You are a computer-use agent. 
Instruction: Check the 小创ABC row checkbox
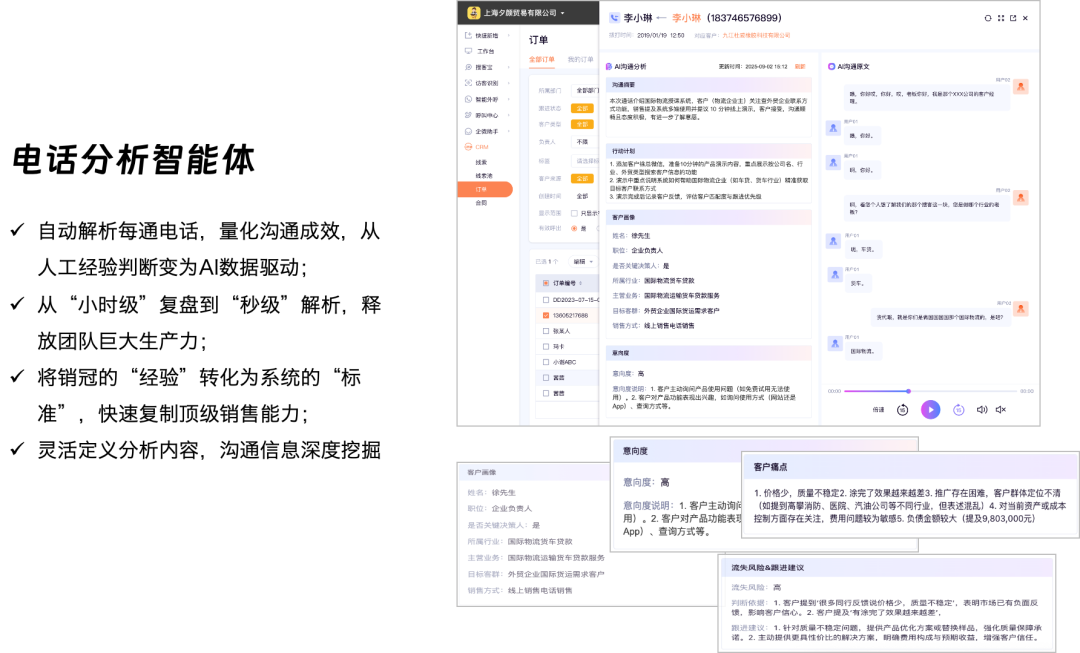click(x=546, y=362)
